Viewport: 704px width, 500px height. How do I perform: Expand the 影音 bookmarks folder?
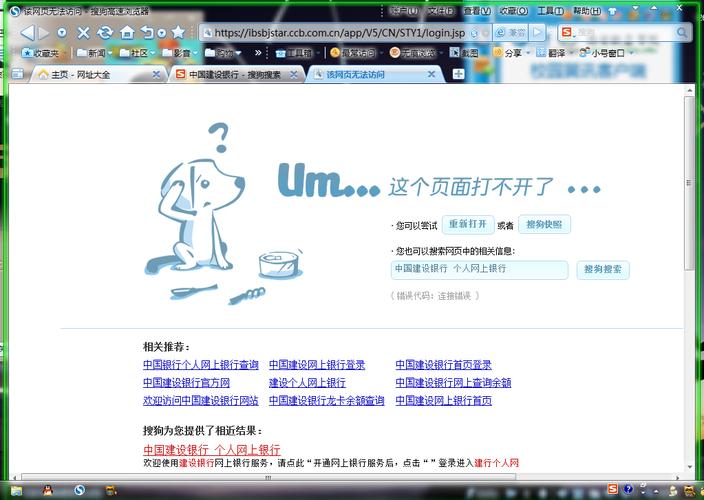click(x=180, y=53)
